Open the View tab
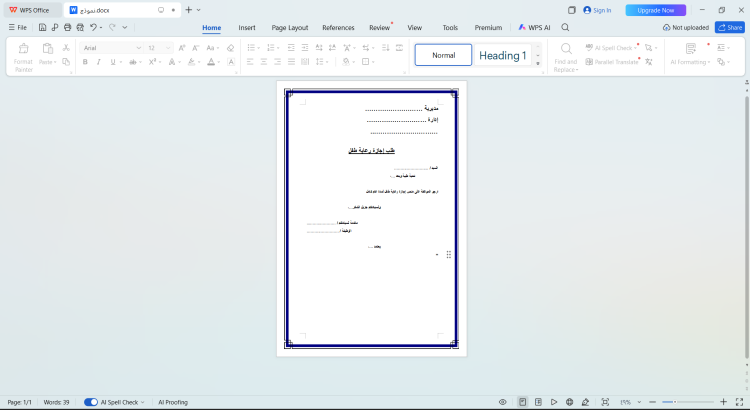Image resolution: width=750 pixels, height=410 pixels. click(415, 28)
